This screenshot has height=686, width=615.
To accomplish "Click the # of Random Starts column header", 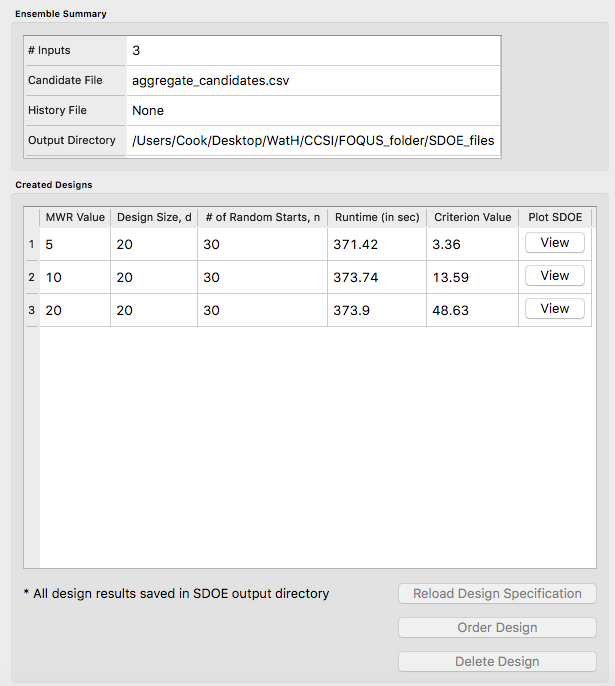I will pos(263,217).
